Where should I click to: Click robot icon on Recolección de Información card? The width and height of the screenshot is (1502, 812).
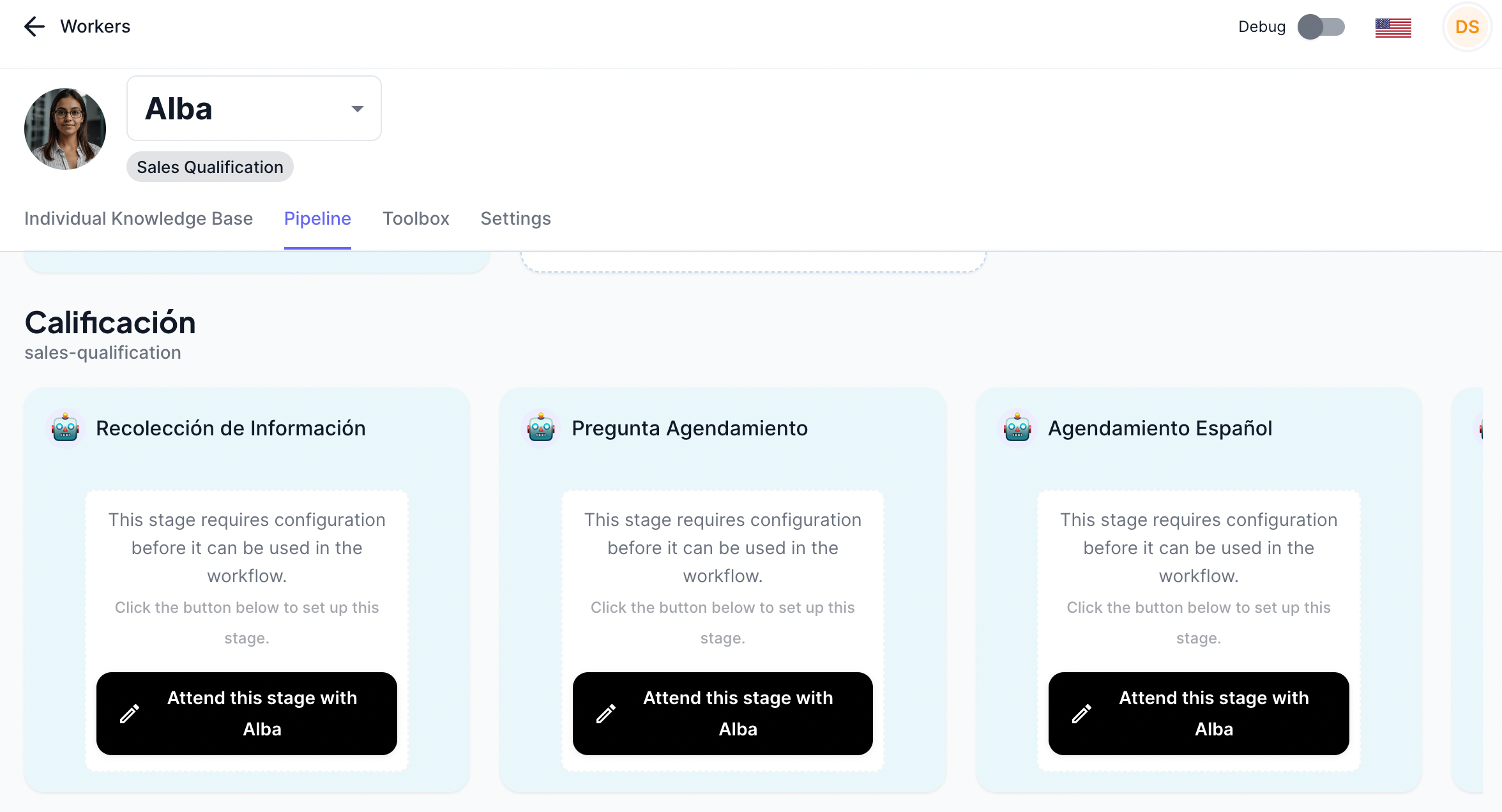click(x=65, y=428)
